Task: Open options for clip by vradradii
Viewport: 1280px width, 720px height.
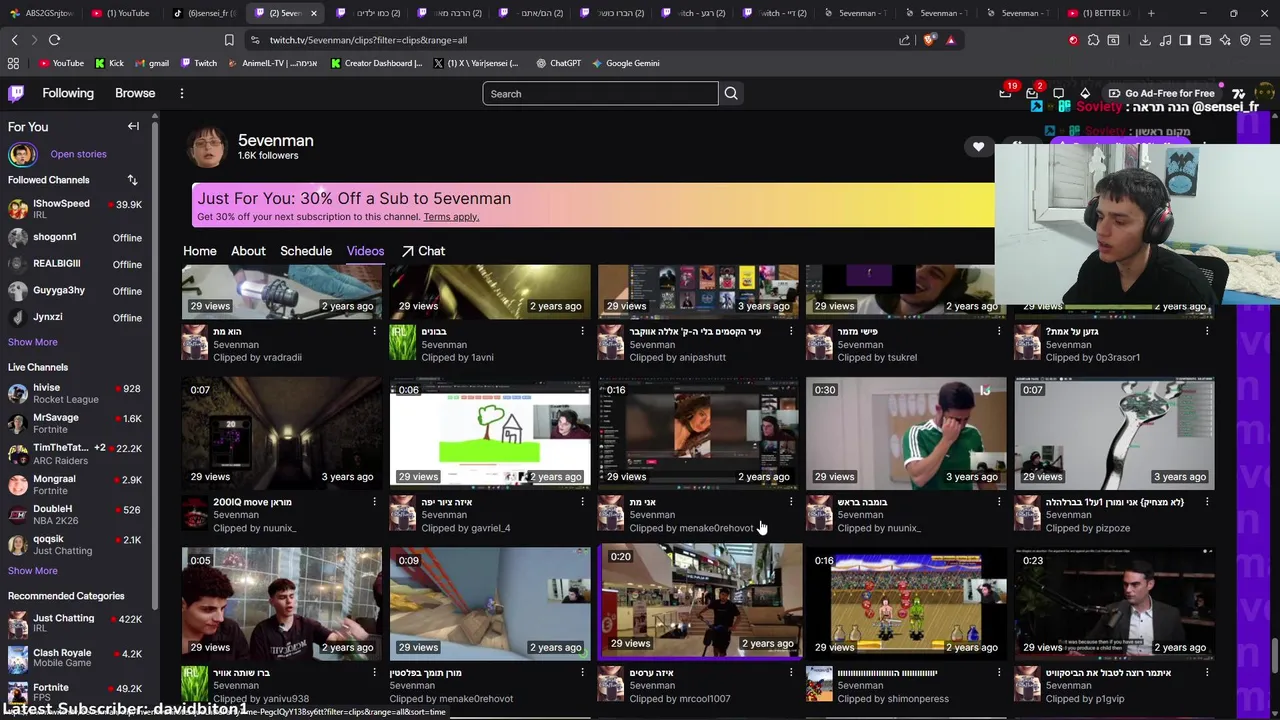Action: (x=374, y=331)
